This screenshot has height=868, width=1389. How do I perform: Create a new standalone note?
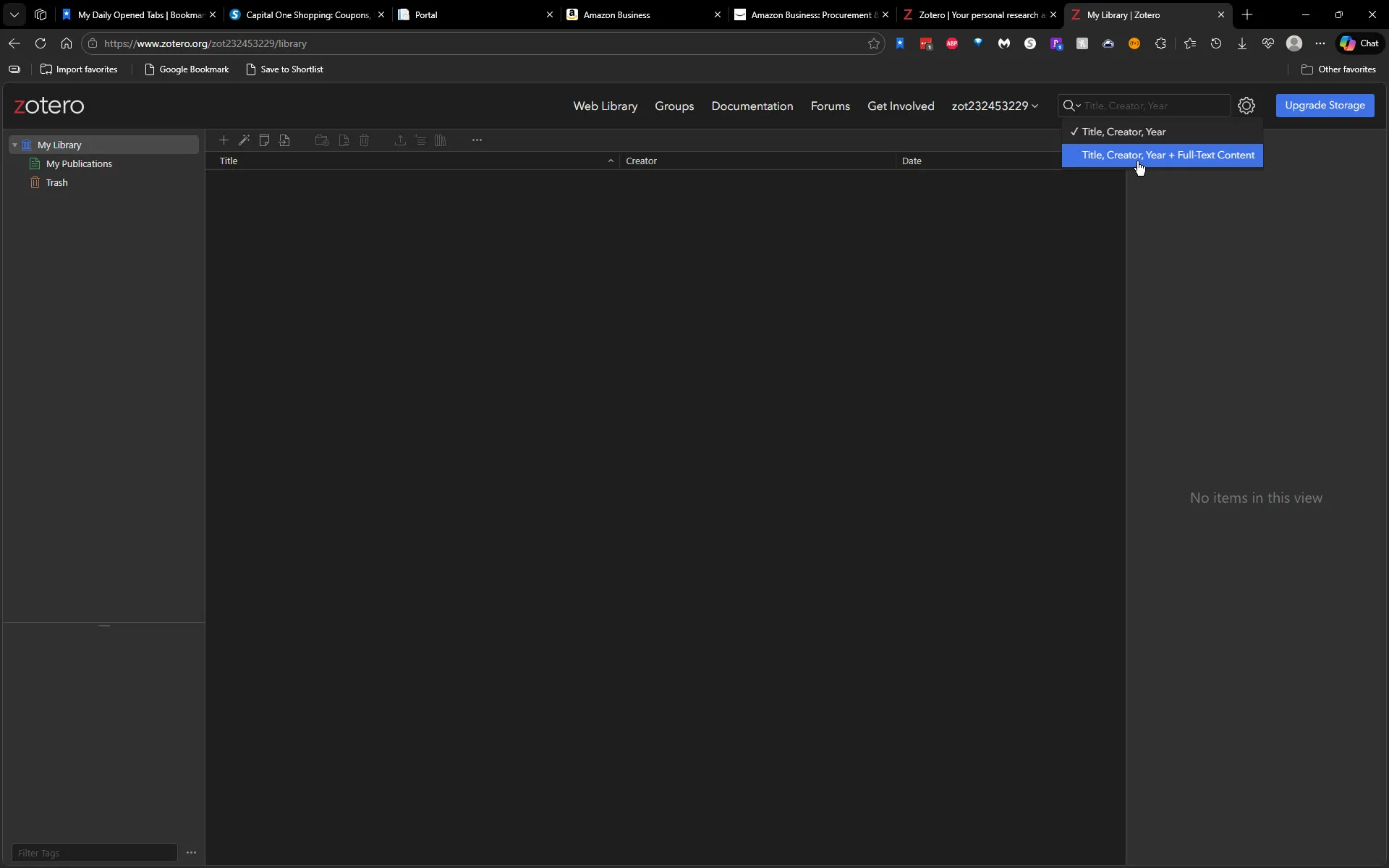(265, 140)
